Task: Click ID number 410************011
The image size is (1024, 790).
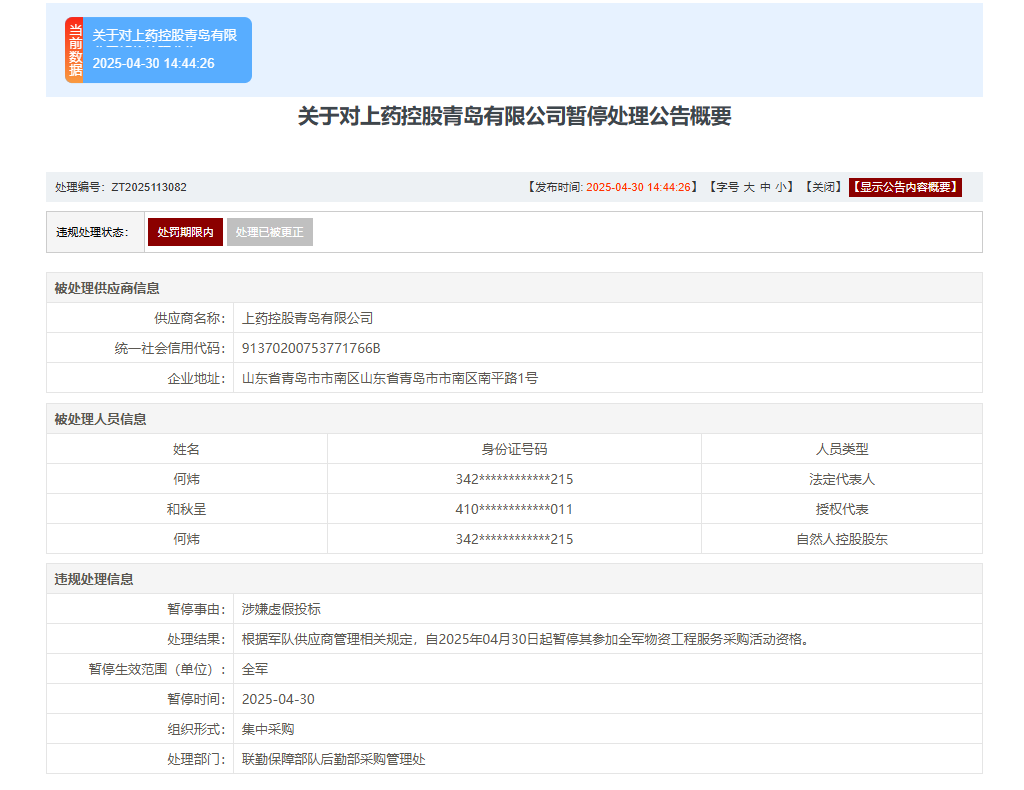Action: [515, 509]
